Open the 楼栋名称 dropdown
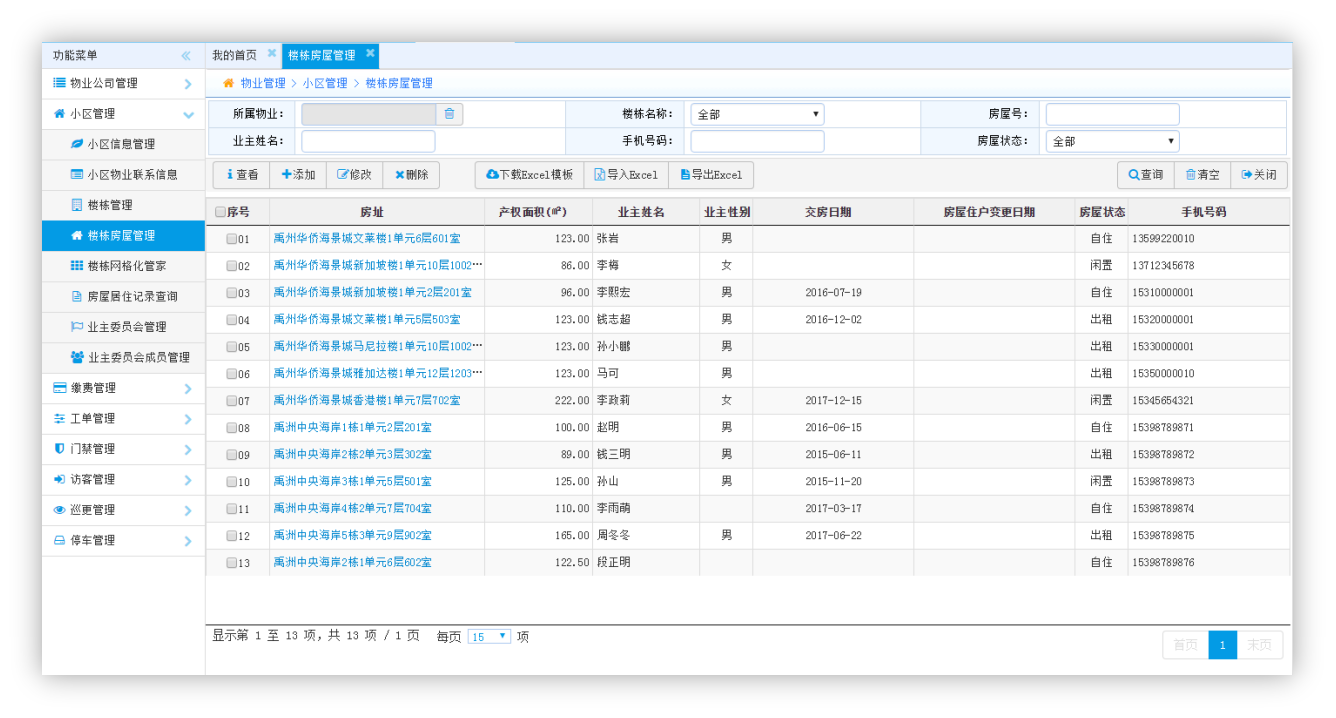 (757, 114)
